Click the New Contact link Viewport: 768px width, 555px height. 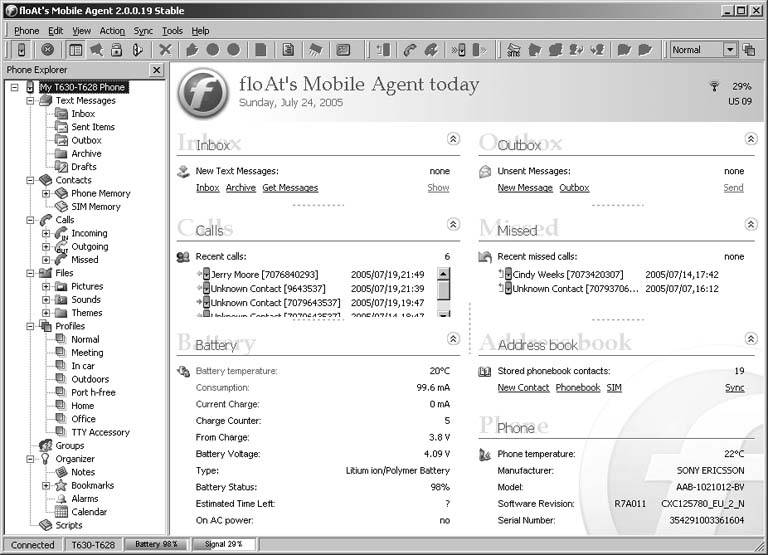click(523, 388)
